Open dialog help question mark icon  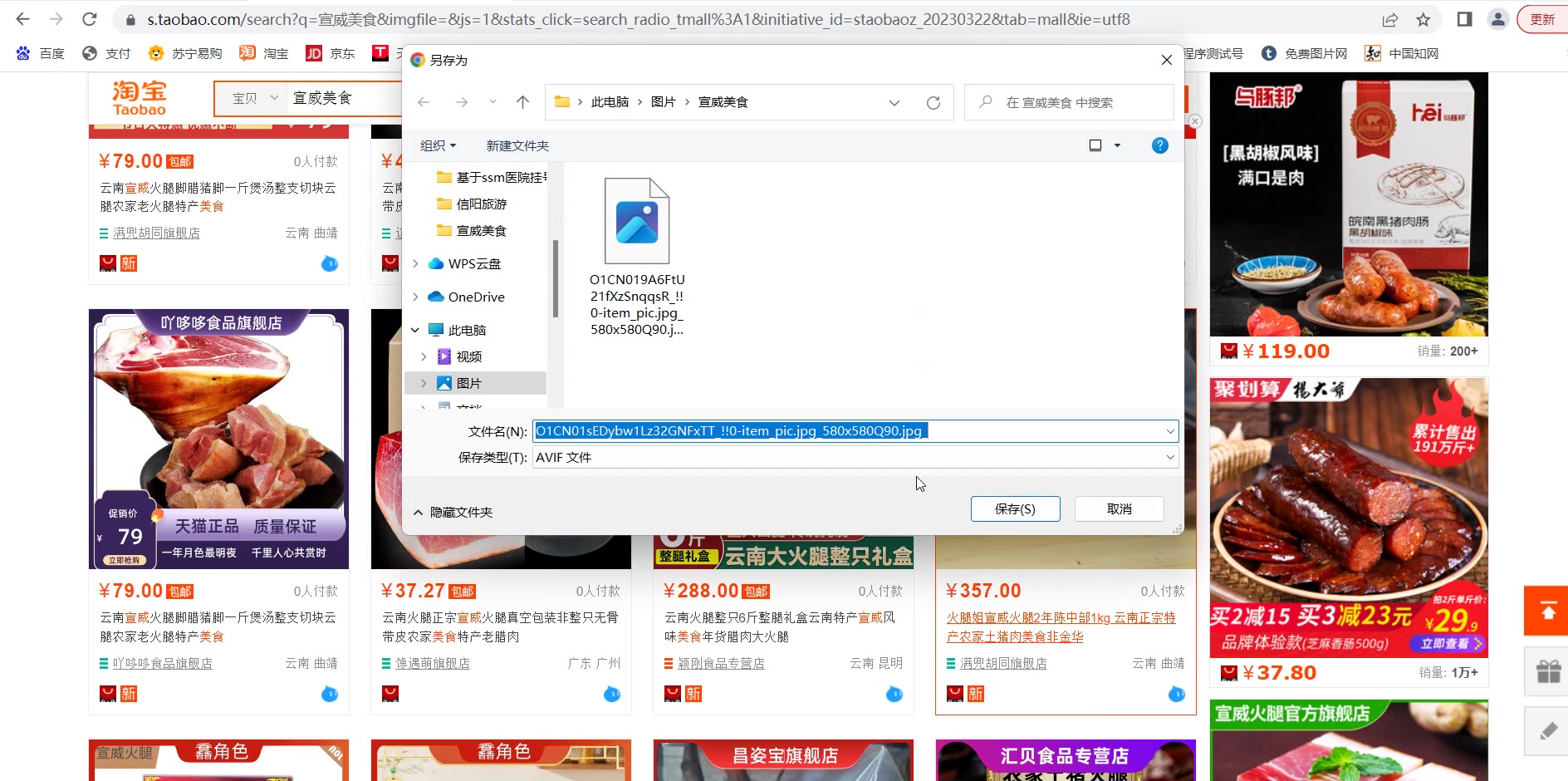[1160, 145]
